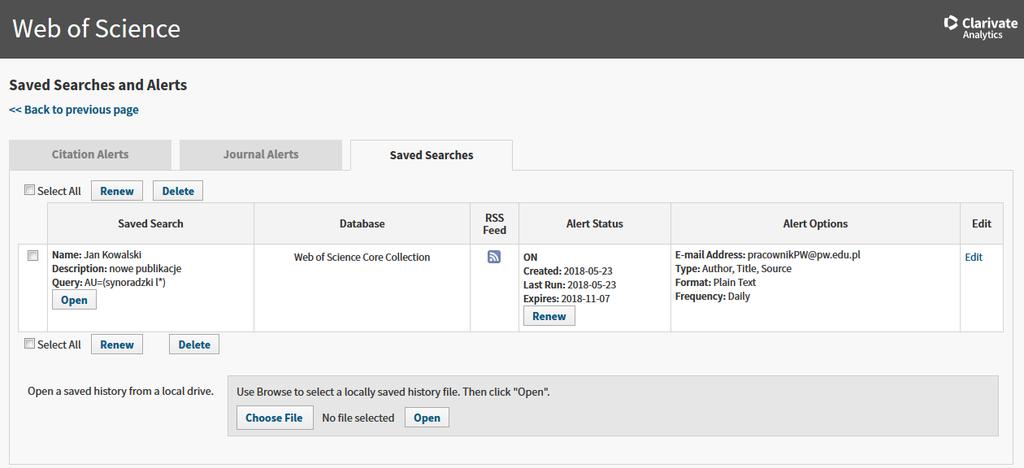Click Open next to No file selected
The height and width of the screenshot is (468, 1024).
pyautogui.click(x=427, y=418)
